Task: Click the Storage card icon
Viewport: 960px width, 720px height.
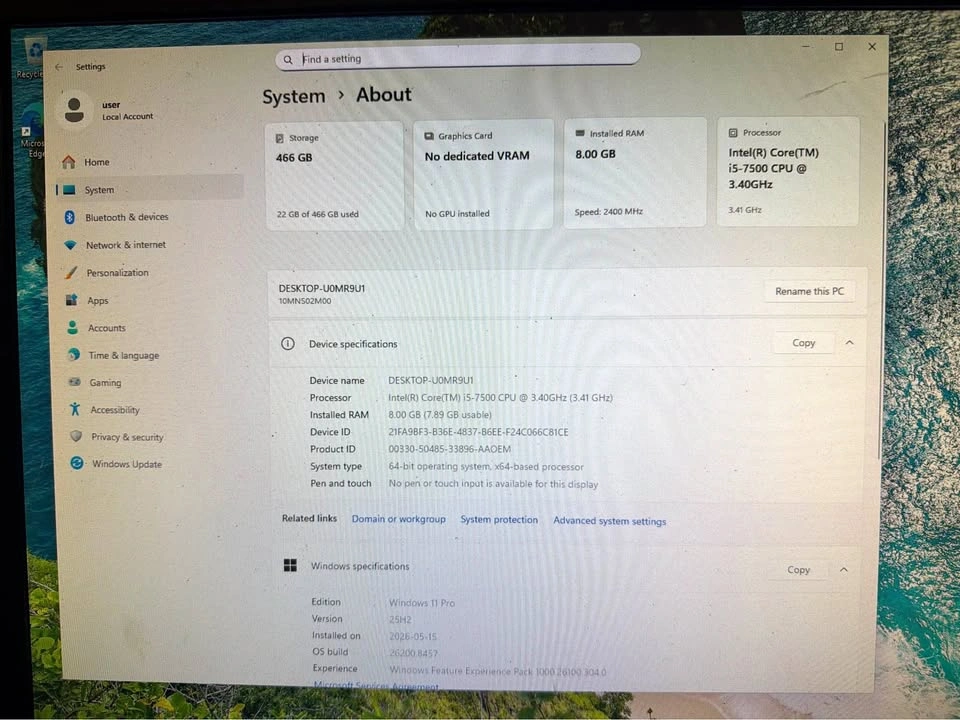Action: 279,138
